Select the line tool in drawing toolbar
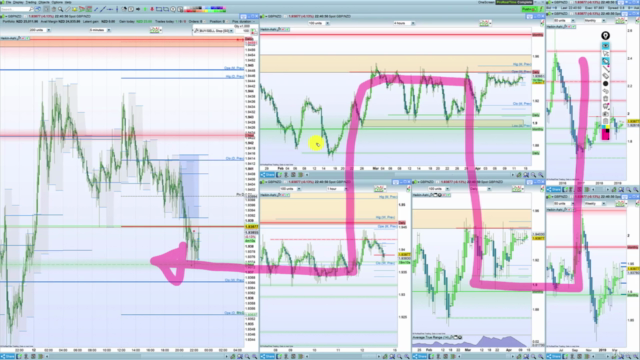 (x=605, y=70)
